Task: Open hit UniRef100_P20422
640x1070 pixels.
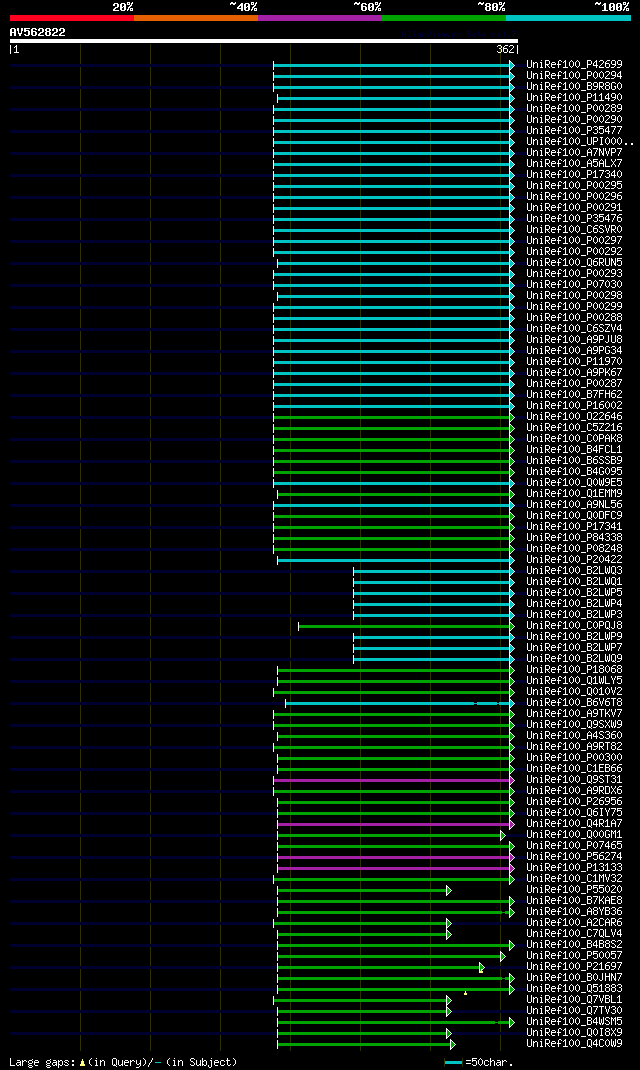Action: click(x=574, y=560)
